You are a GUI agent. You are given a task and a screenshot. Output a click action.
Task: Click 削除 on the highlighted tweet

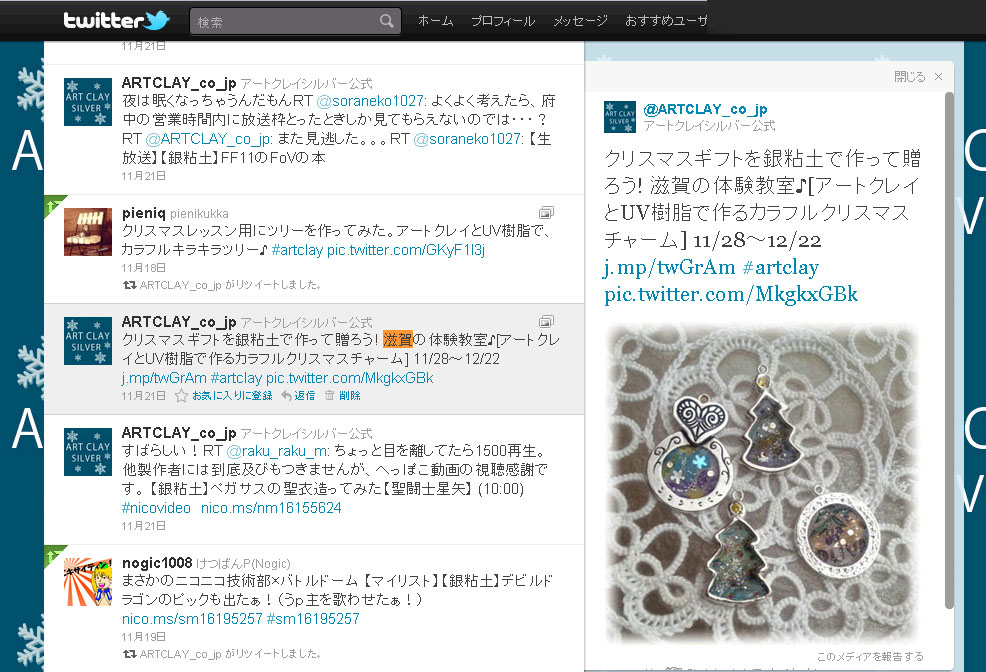(x=350, y=395)
